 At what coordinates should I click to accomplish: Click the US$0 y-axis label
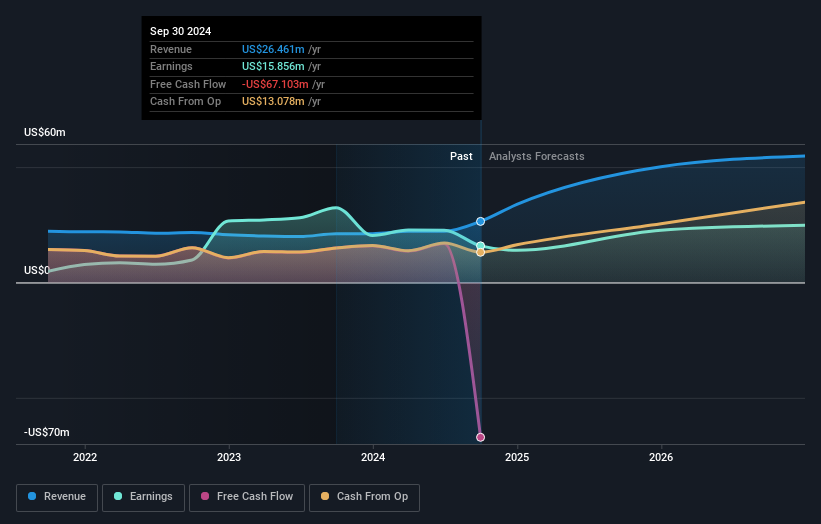[x=37, y=270]
